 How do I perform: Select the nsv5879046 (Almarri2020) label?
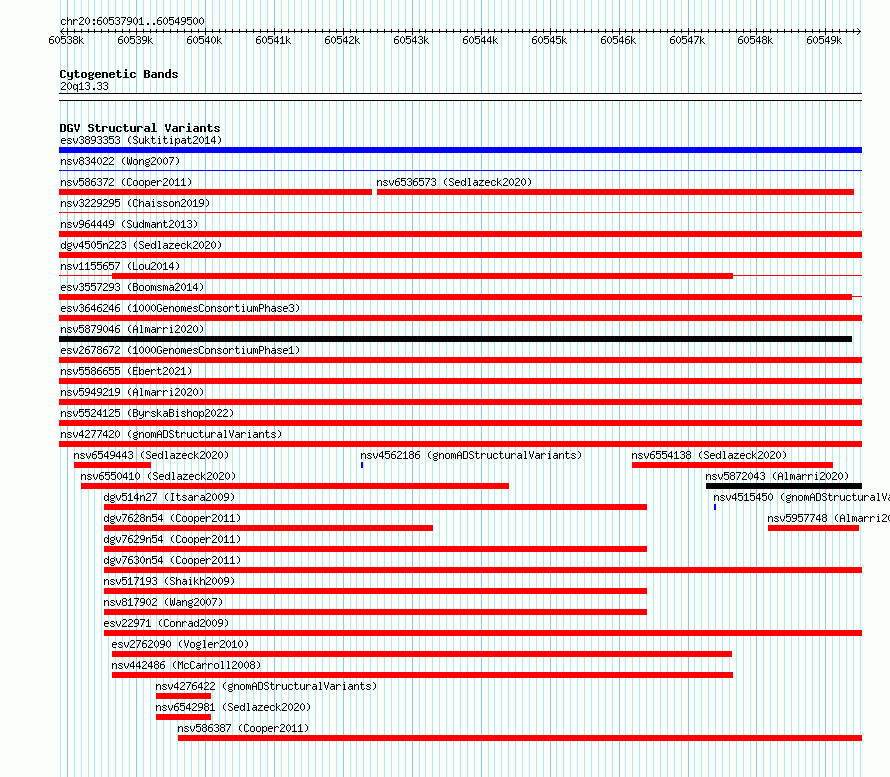[132, 329]
